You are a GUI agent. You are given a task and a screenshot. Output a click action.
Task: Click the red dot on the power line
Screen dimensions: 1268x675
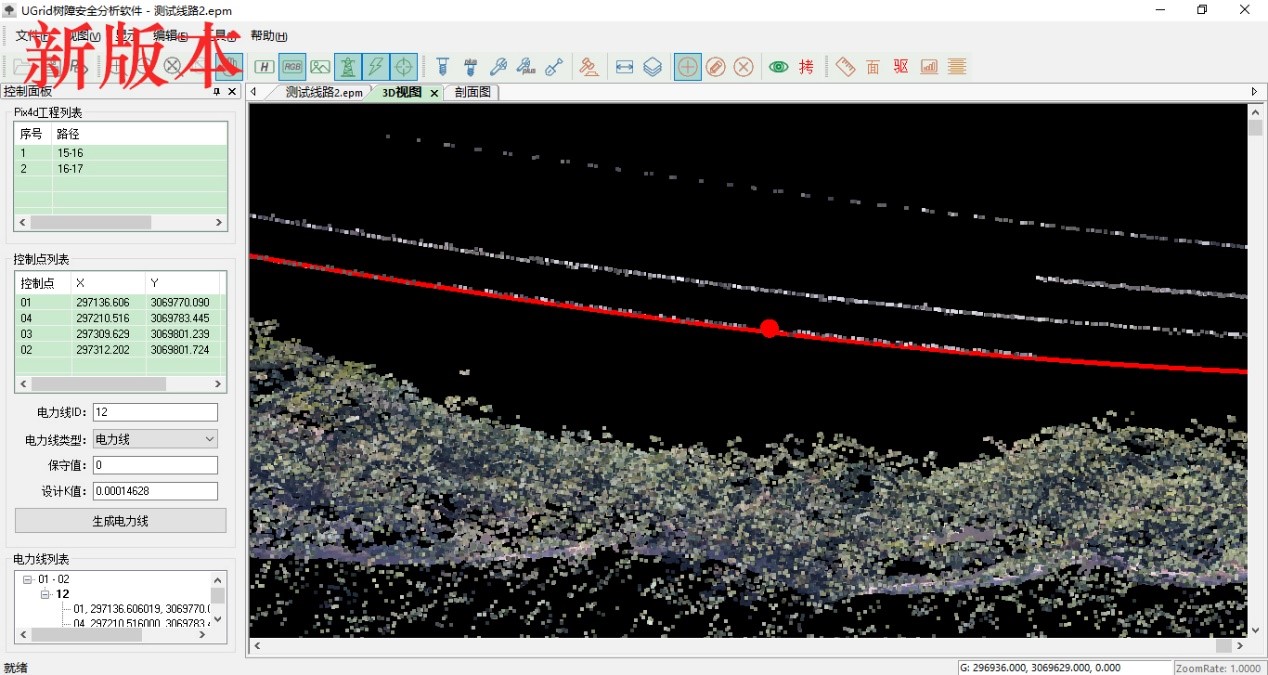tap(769, 328)
